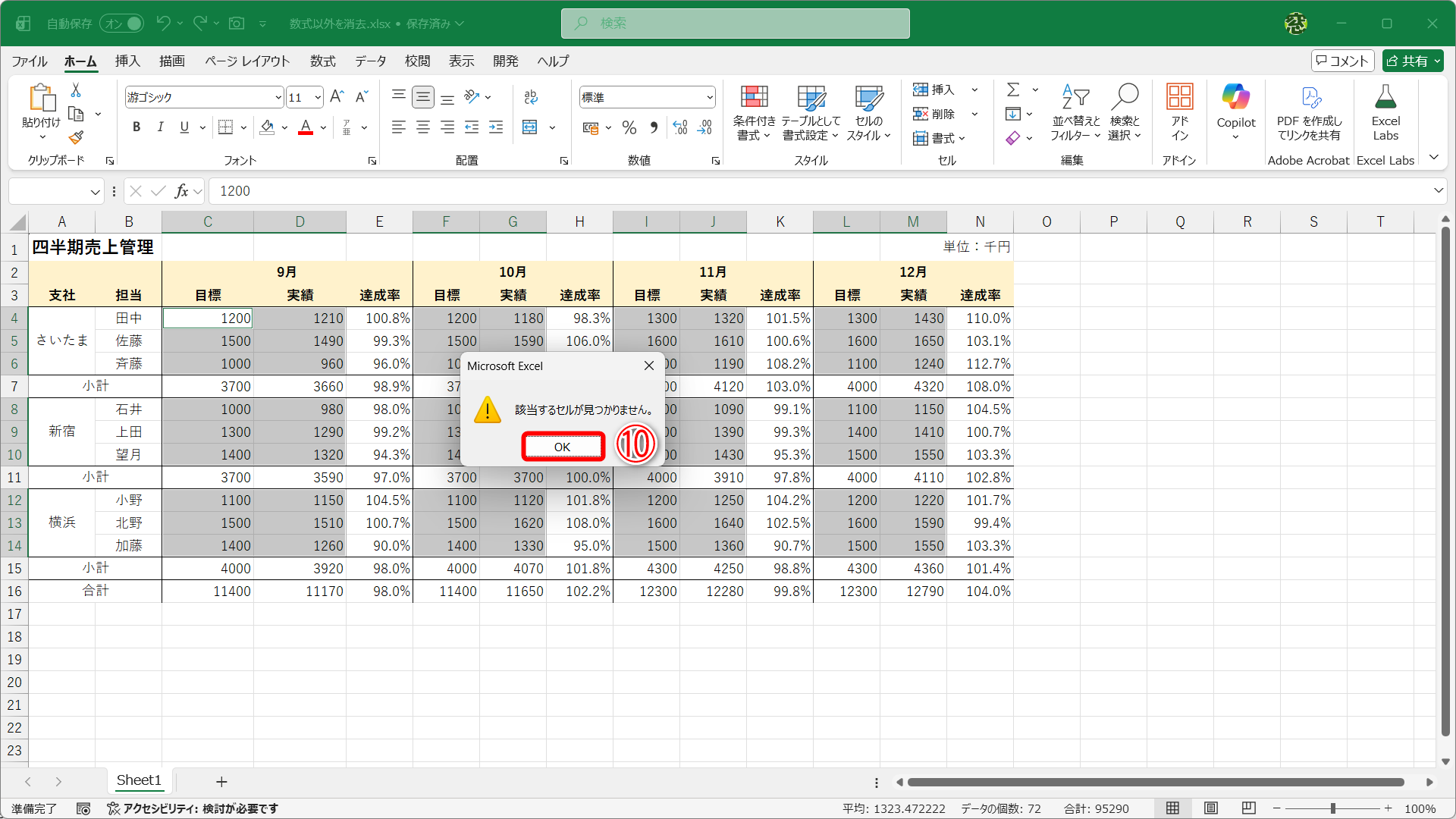Open the number format dropdown

pos(710,97)
